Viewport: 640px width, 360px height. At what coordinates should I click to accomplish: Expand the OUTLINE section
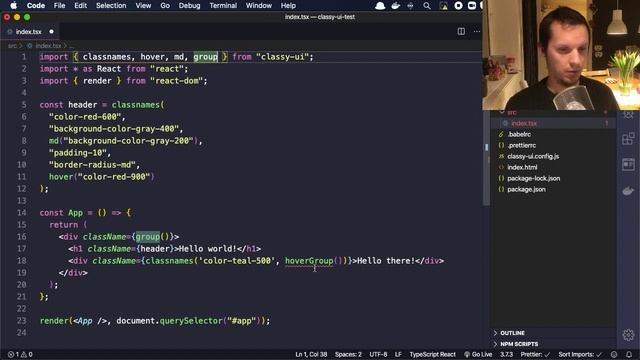click(512, 333)
